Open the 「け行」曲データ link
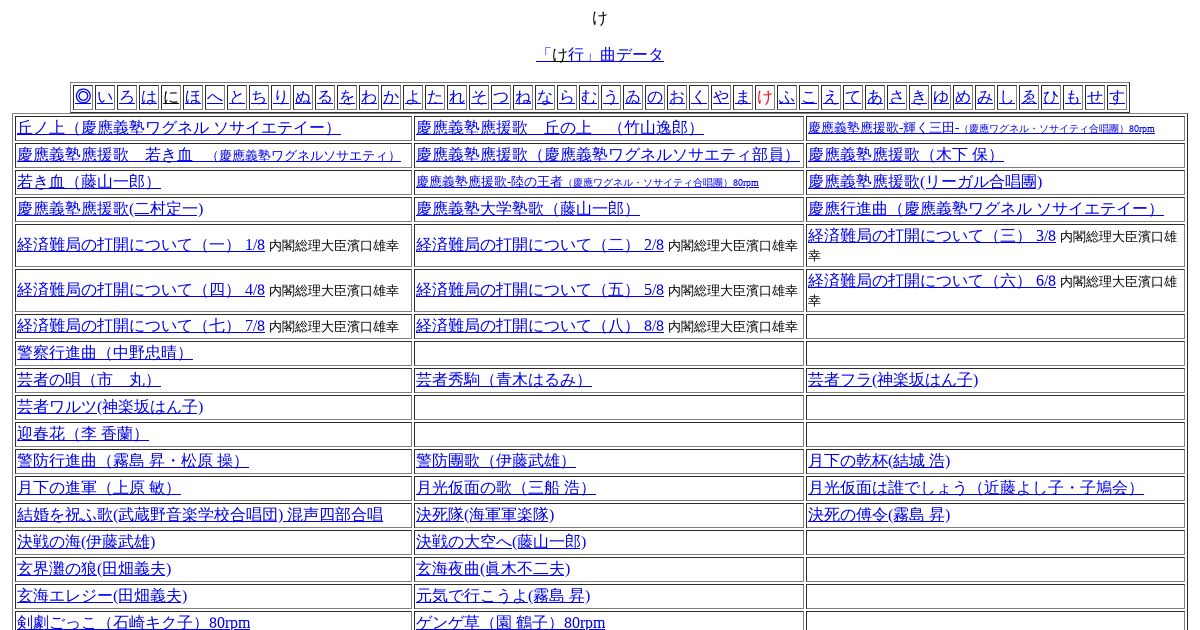The image size is (1200, 630). [600, 54]
